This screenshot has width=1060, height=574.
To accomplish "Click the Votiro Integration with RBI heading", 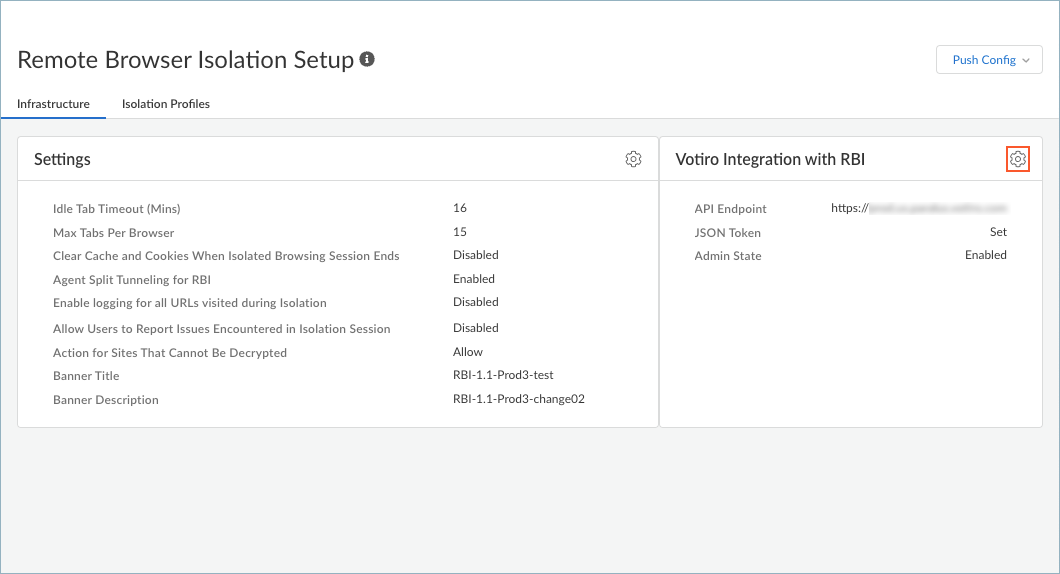I will click(x=770, y=159).
